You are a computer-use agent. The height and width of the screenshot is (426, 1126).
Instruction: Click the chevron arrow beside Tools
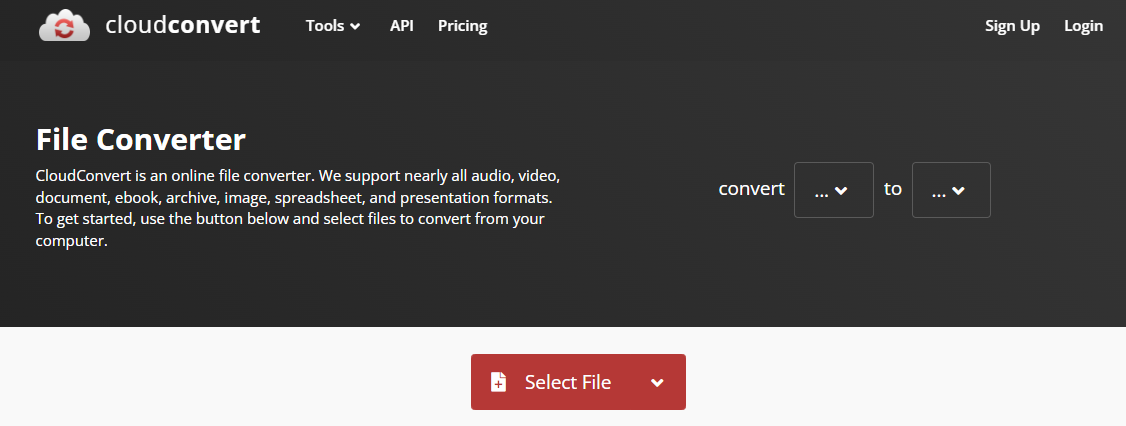[x=355, y=27]
